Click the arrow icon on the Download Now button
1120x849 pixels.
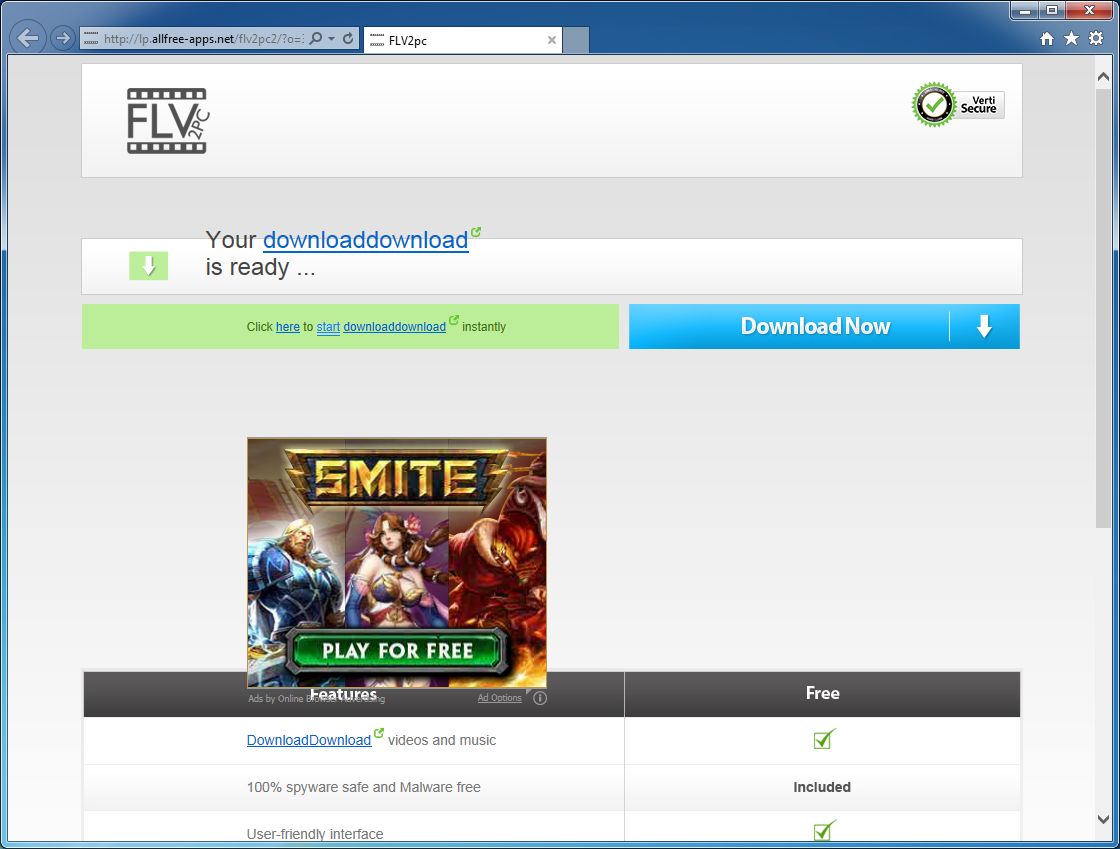point(985,326)
